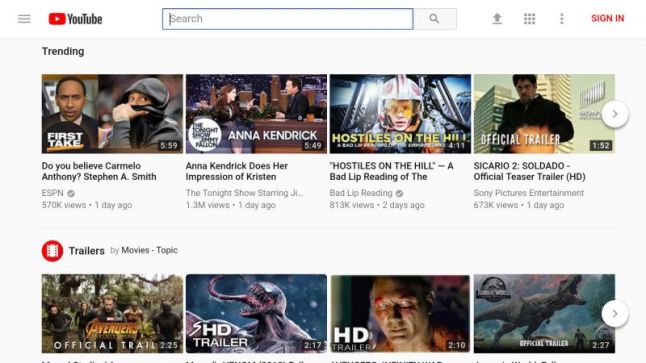Focus the Search input field

click(x=288, y=19)
